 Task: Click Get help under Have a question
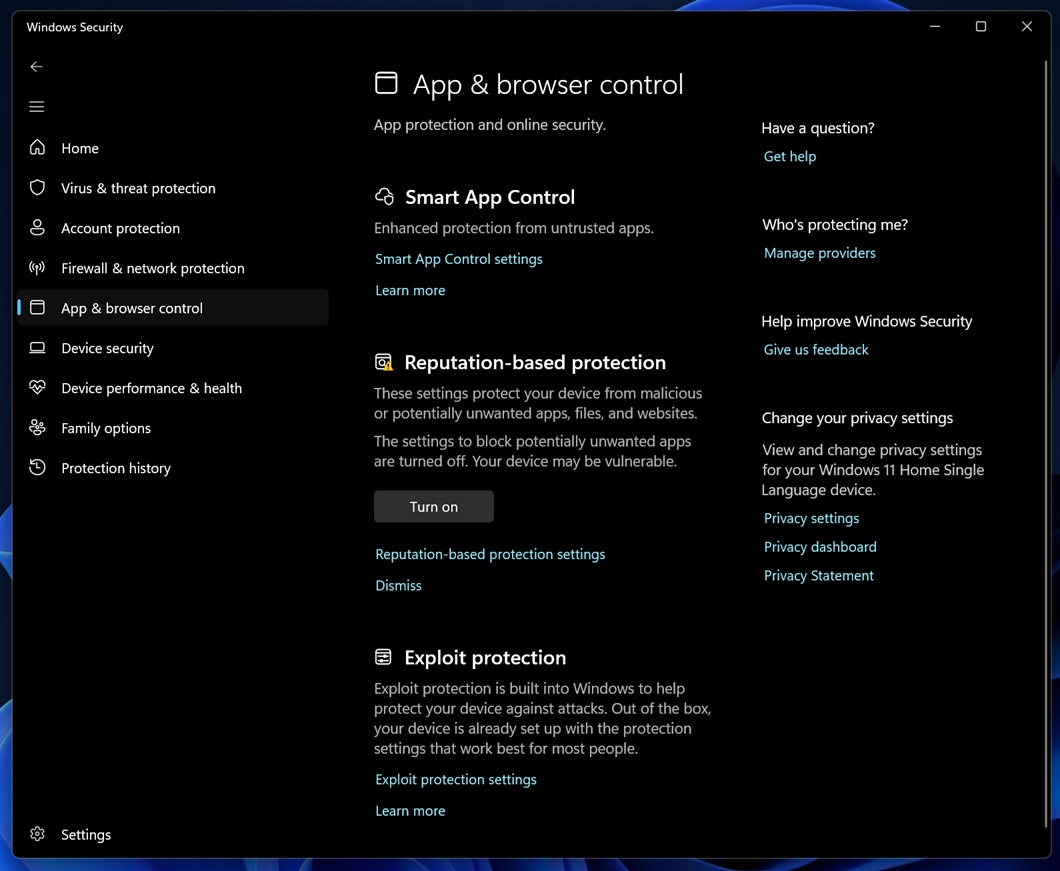click(x=789, y=156)
